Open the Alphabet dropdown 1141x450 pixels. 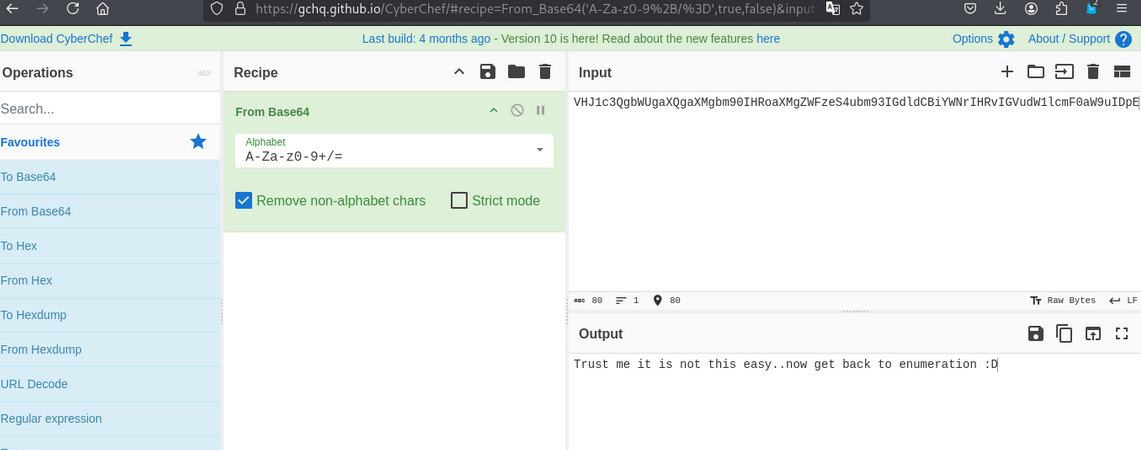click(x=539, y=150)
